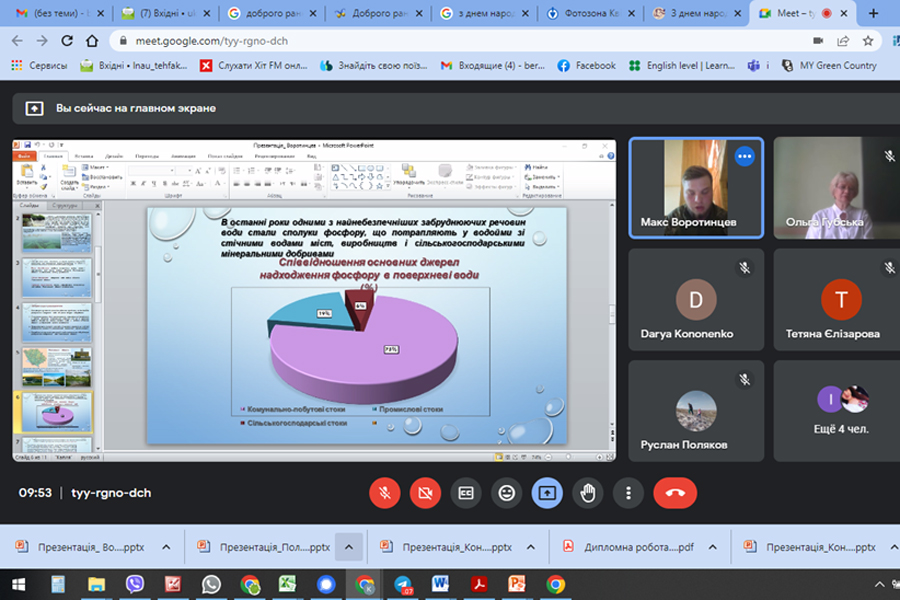Reload the Meet page
The image size is (900, 600).
[66, 41]
